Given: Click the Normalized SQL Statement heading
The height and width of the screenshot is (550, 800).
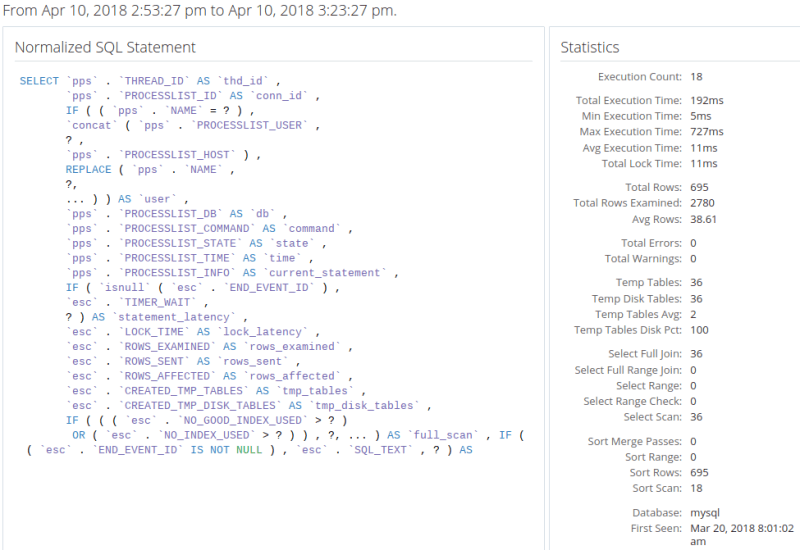Looking at the screenshot, I should [105, 47].
